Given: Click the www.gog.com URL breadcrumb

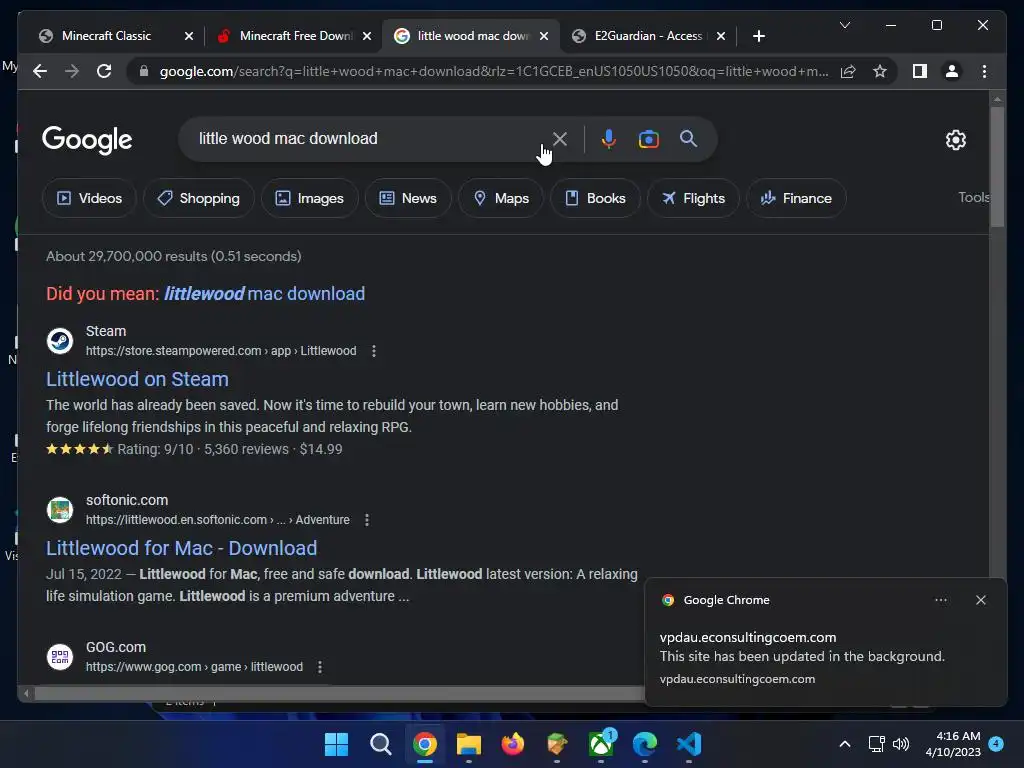Looking at the screenshot, I should point(194,667).
